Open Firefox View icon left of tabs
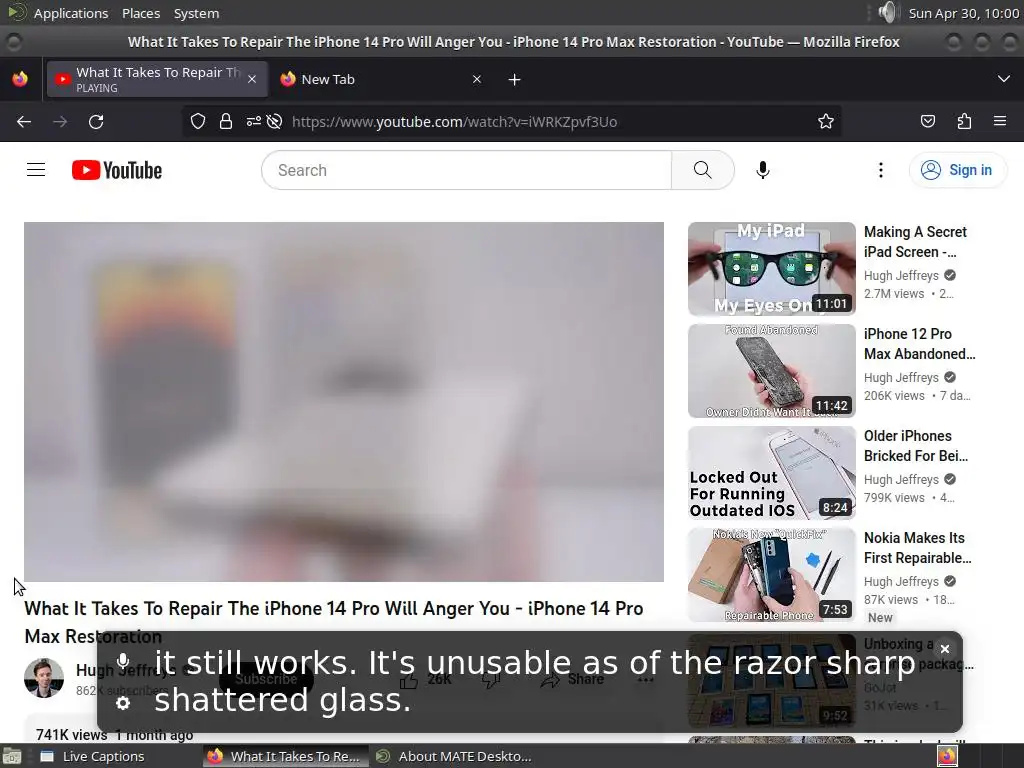Viewport: 1024px width, 768px height. [20, 79]
